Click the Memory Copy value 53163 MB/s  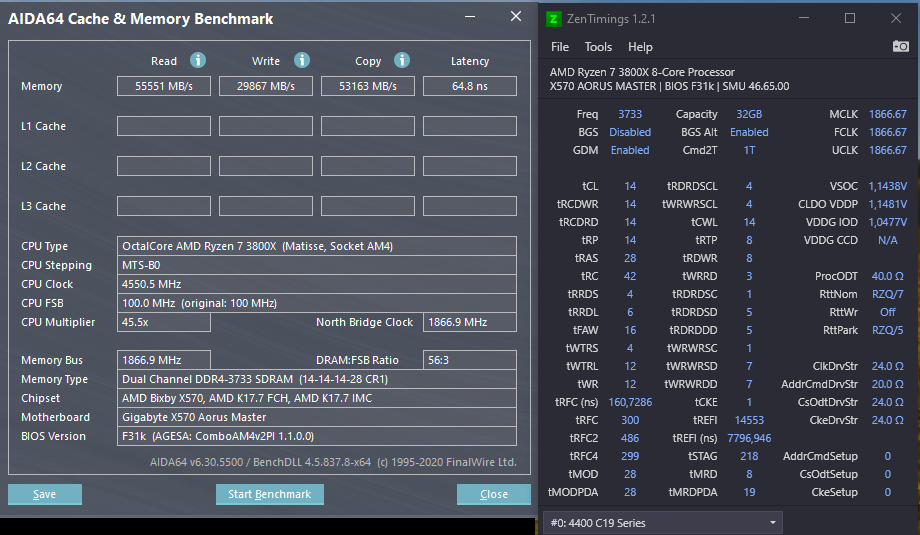click(368, 86)
